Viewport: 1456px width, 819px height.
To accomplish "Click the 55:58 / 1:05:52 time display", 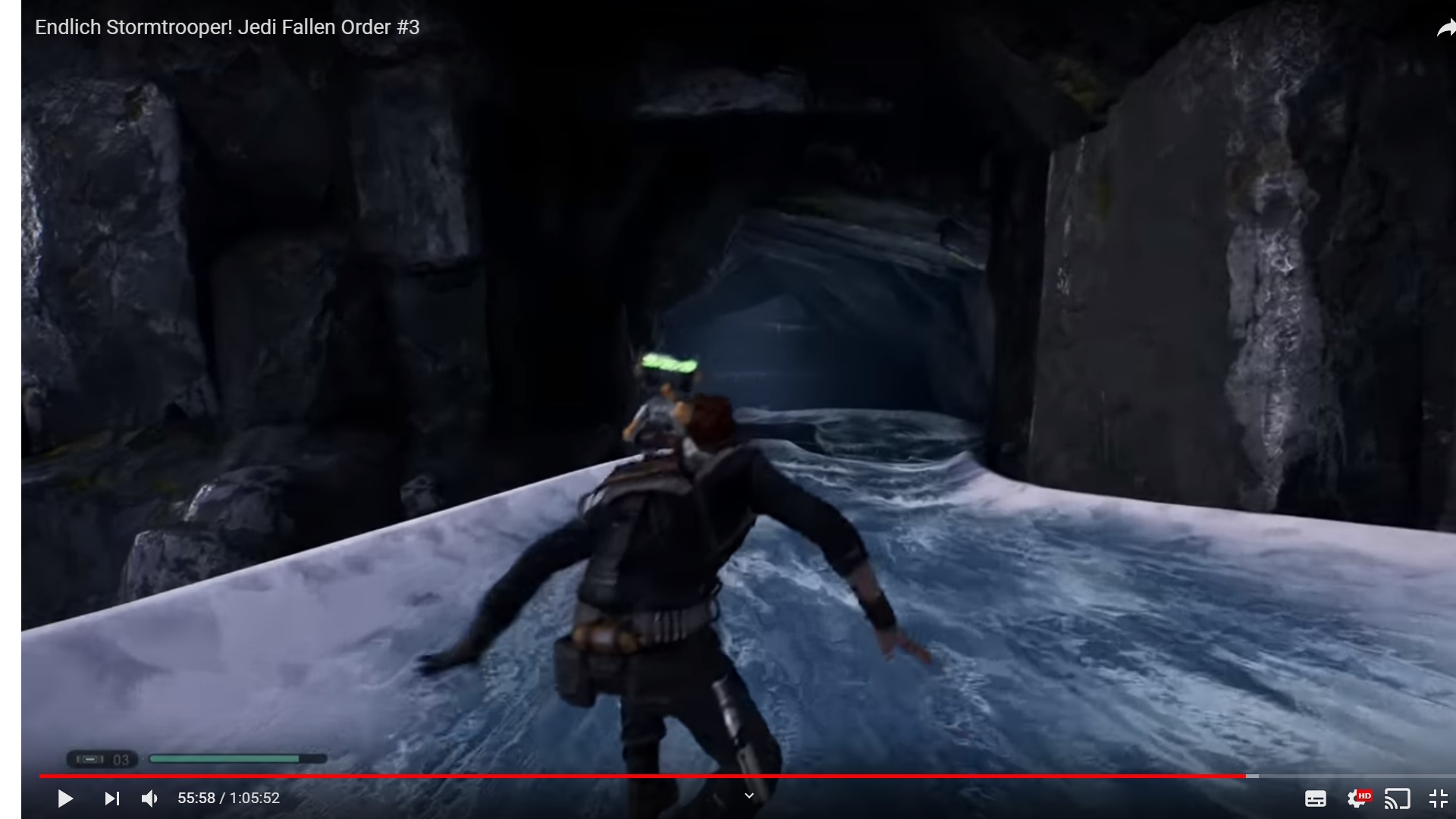I will (228, 799).
